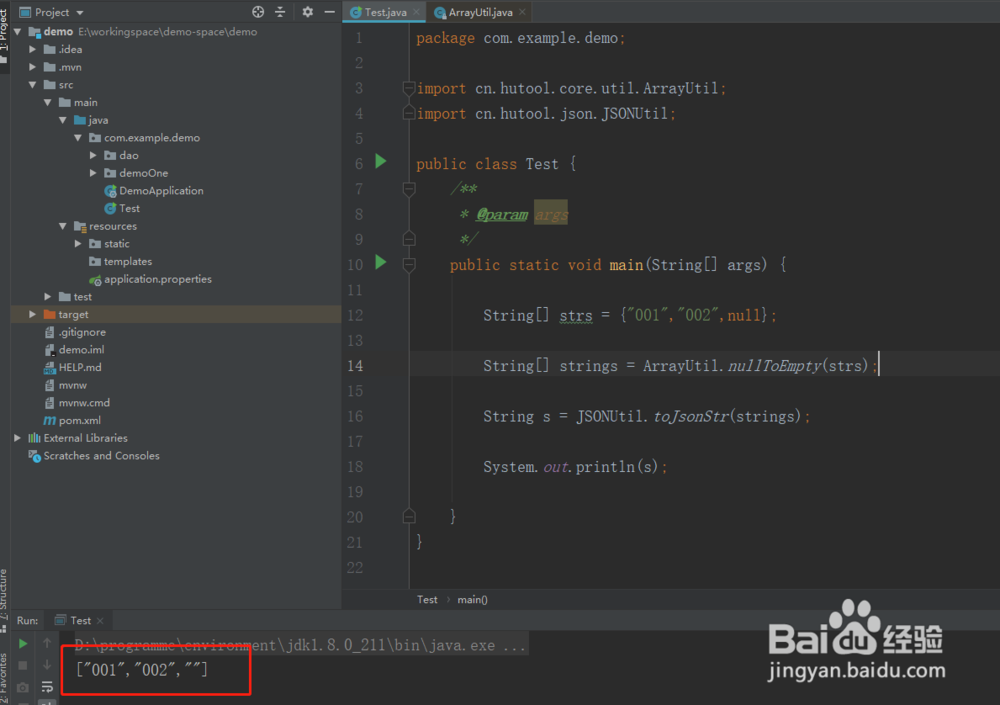Image resolution: width=1000 pixels, height=705 pixels.
Task: Select the mvnw file
Action: point(66,385)
